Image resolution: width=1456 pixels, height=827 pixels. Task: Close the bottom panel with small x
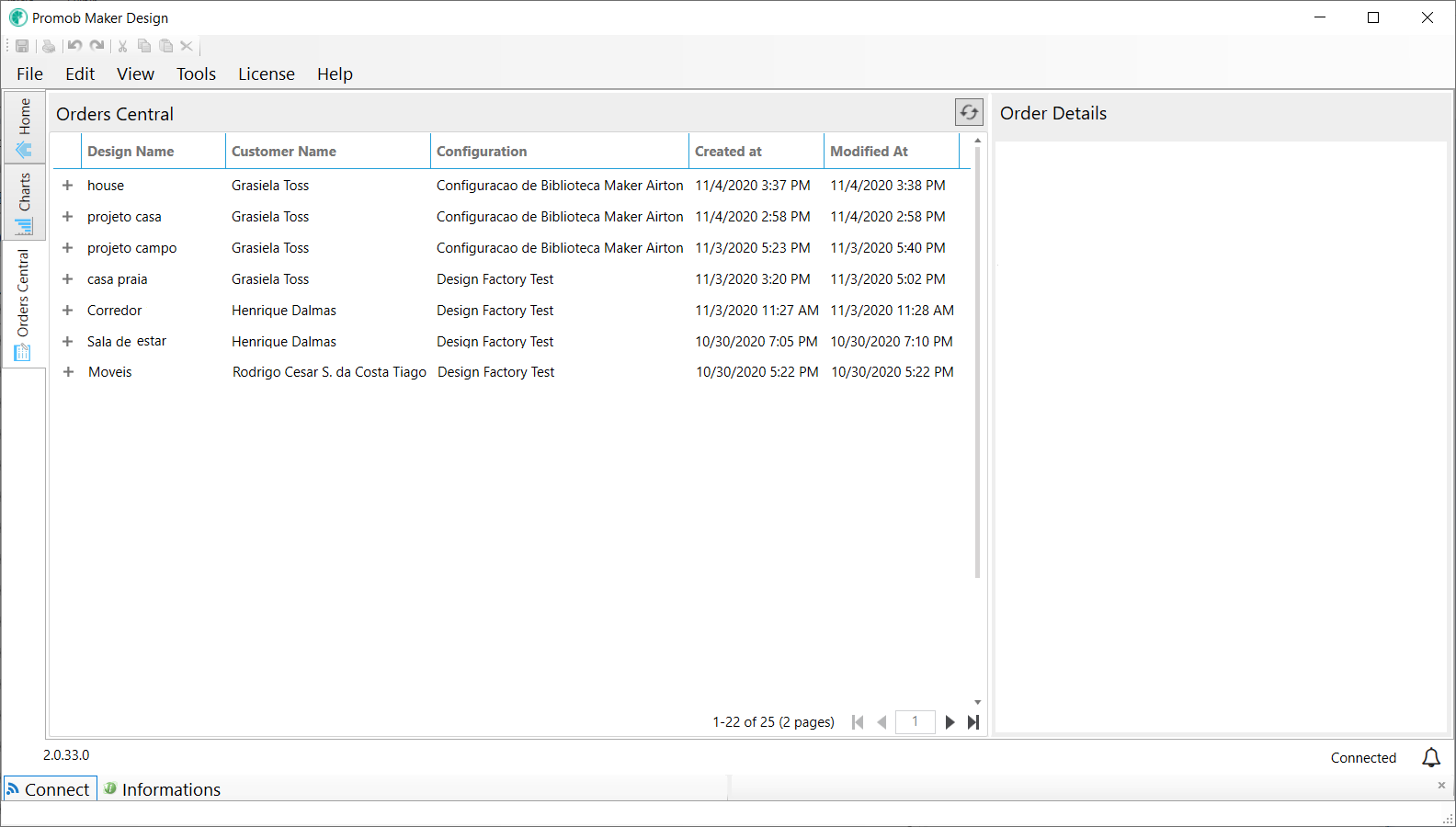click(1441, 785)
